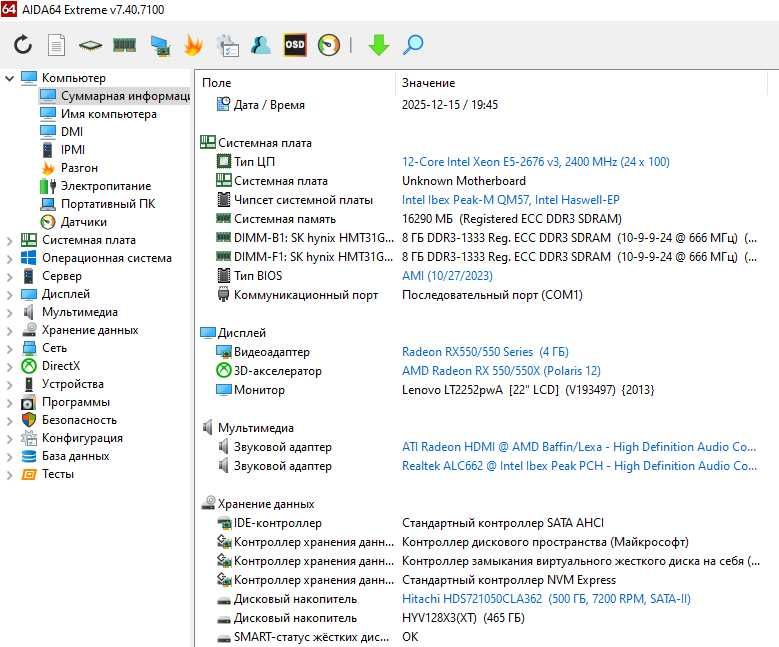Open the OSD panel toolbar icon
Screen dimensions: 779x647
(x=295, y=45)
